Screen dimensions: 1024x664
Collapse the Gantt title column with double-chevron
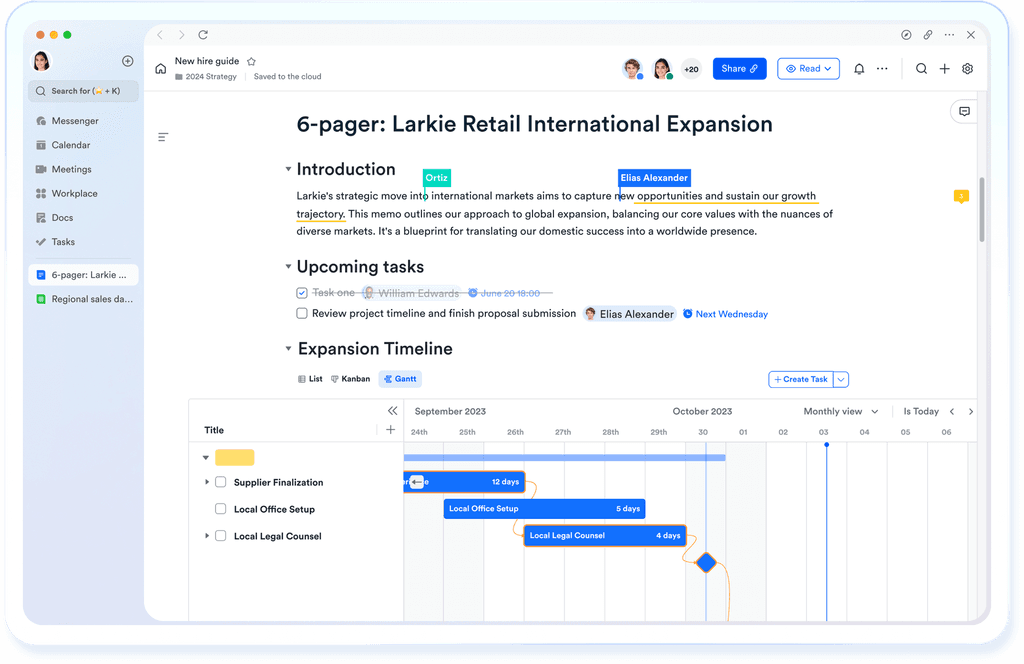pyautogui.click(x=392, y=410)
